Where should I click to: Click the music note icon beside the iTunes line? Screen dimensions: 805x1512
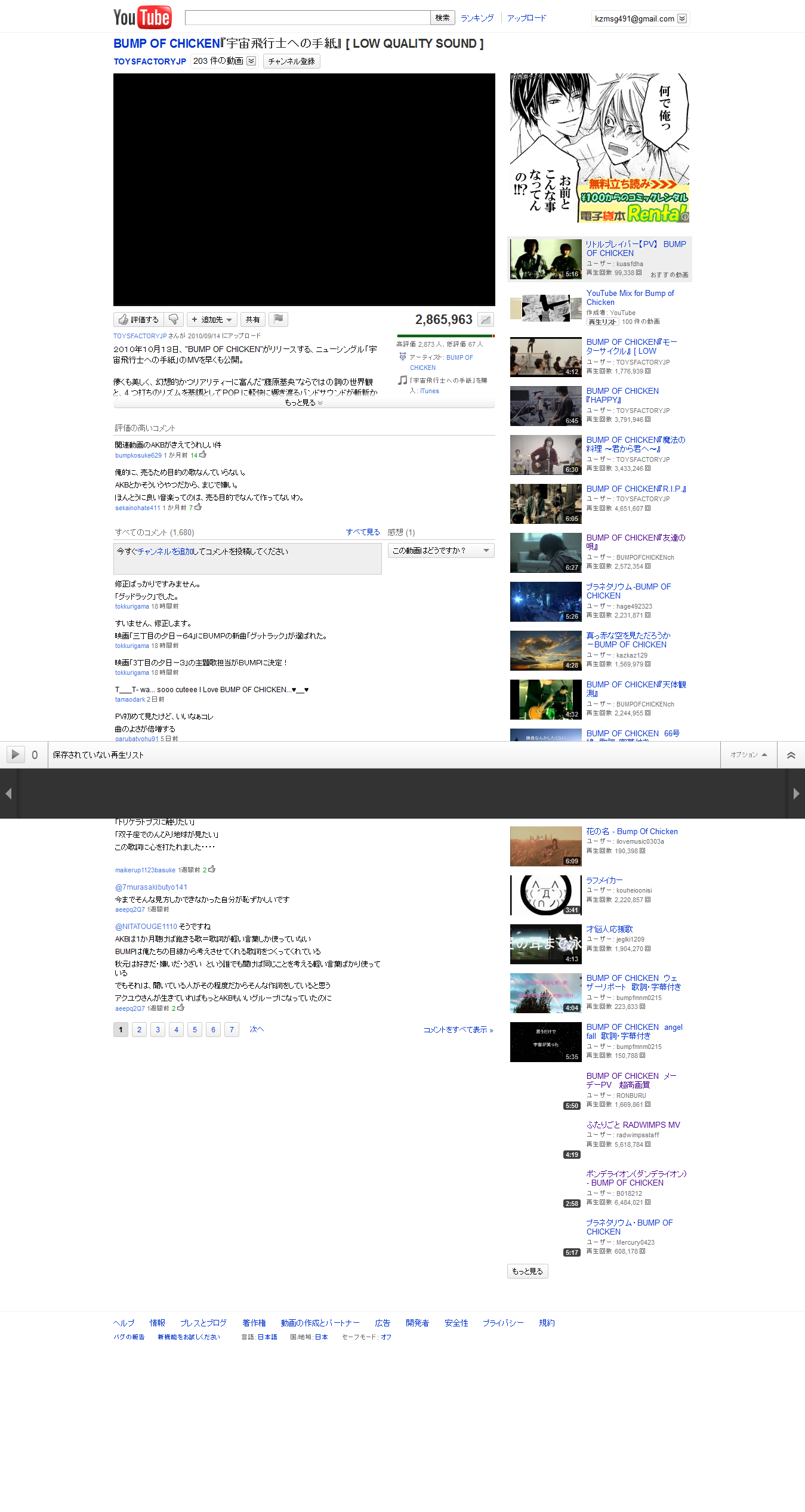403,380
